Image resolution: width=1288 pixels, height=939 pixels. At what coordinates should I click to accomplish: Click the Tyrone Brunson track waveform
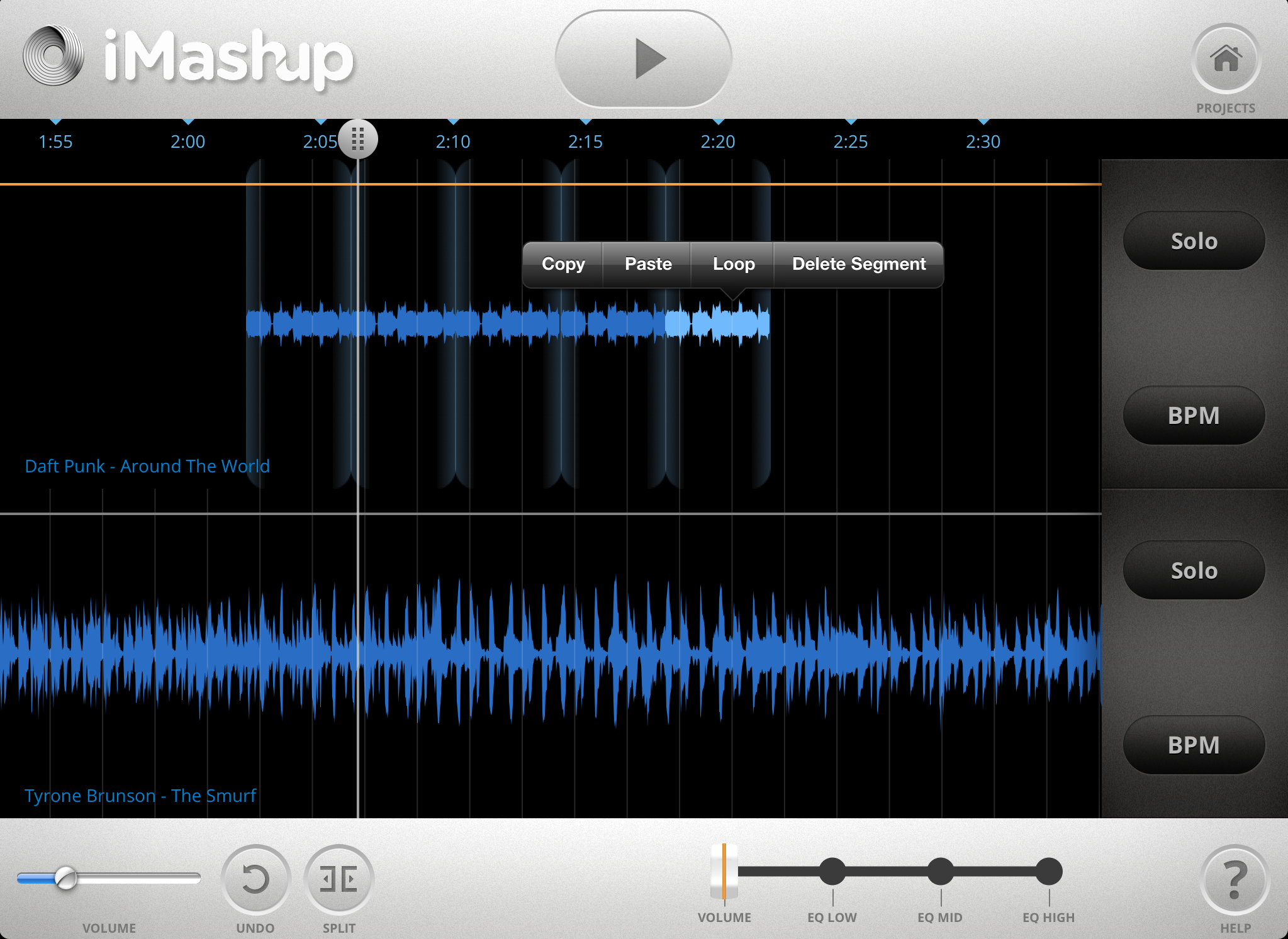[551, 654]
